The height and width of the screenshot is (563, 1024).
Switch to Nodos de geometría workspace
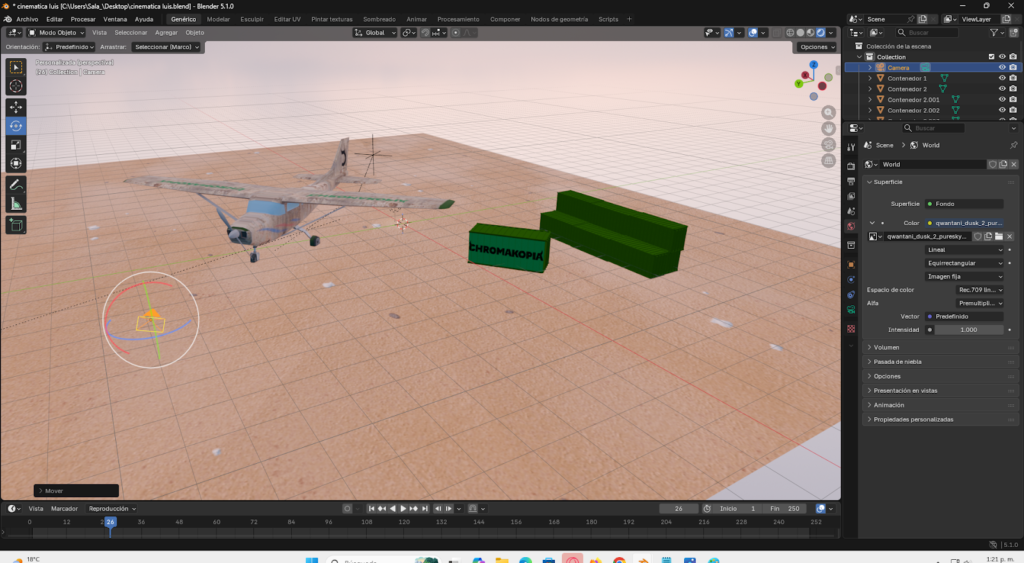click(x=559, y=20)
